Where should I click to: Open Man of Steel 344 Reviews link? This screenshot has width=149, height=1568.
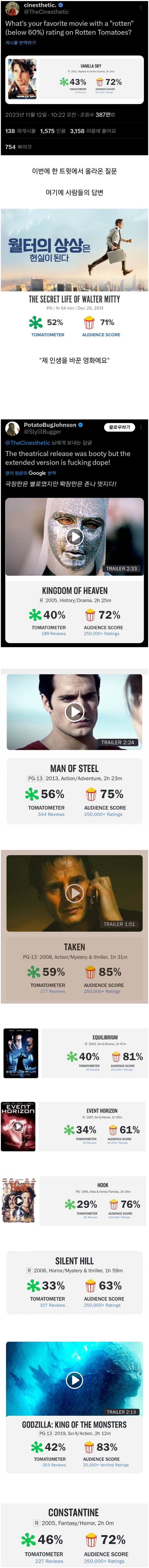(x=51, y=815)
